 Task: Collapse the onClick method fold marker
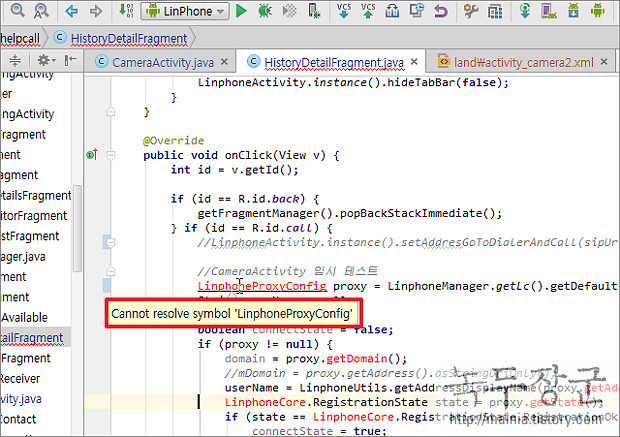click(111, 155)
